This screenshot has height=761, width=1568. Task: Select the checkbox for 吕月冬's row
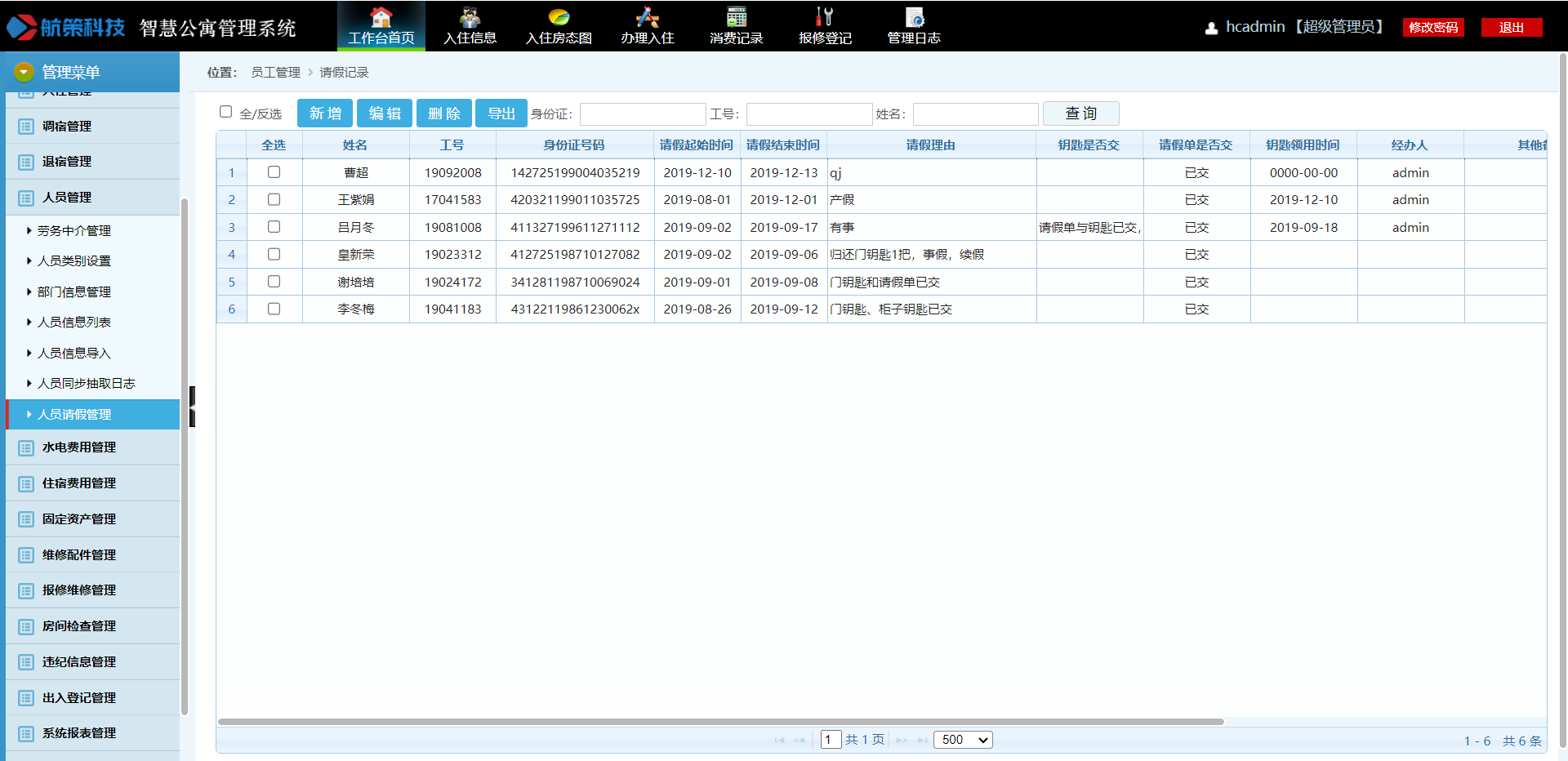pyautogui.click(x=274, y=227)
